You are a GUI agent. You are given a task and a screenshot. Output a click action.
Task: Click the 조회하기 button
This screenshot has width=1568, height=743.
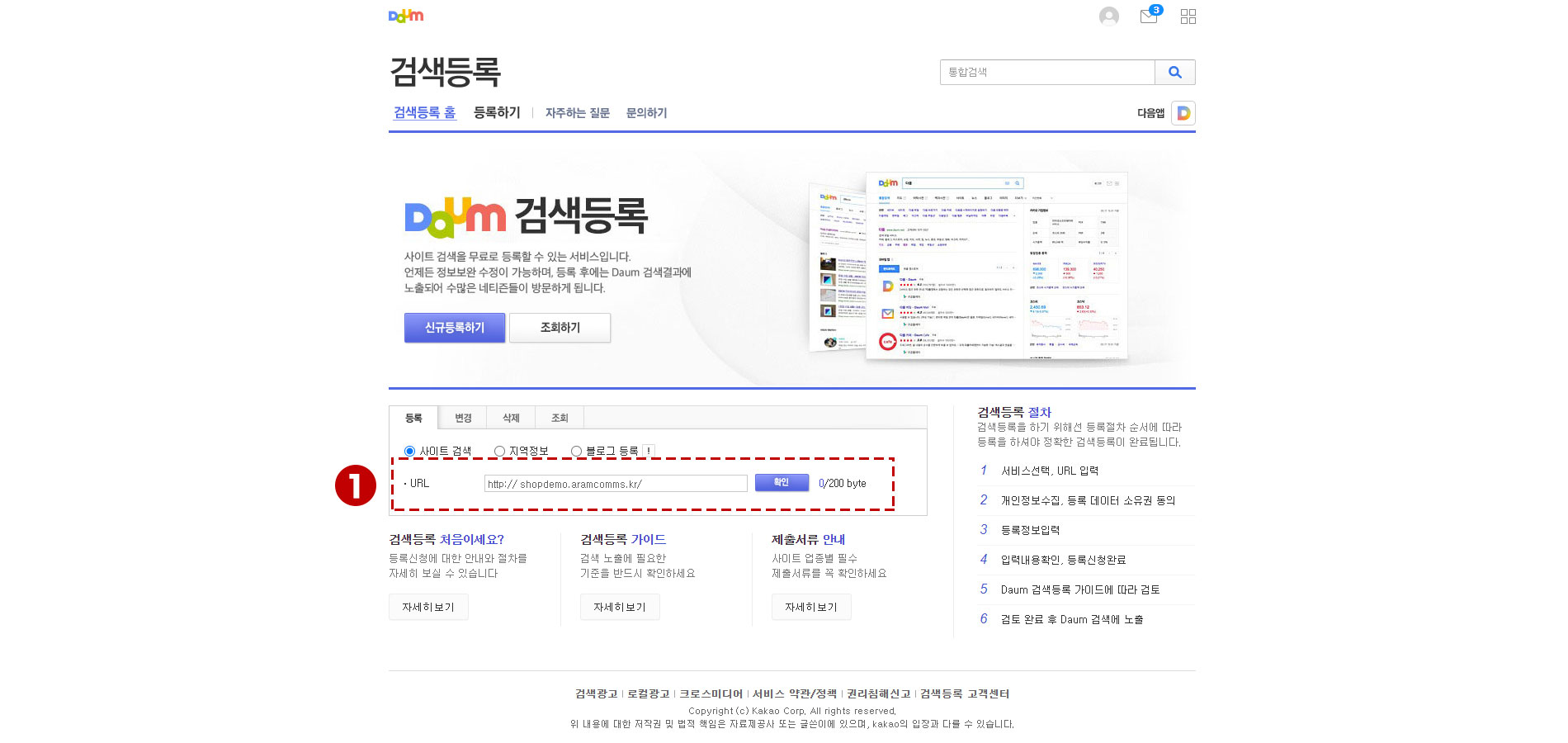point(560,328)
